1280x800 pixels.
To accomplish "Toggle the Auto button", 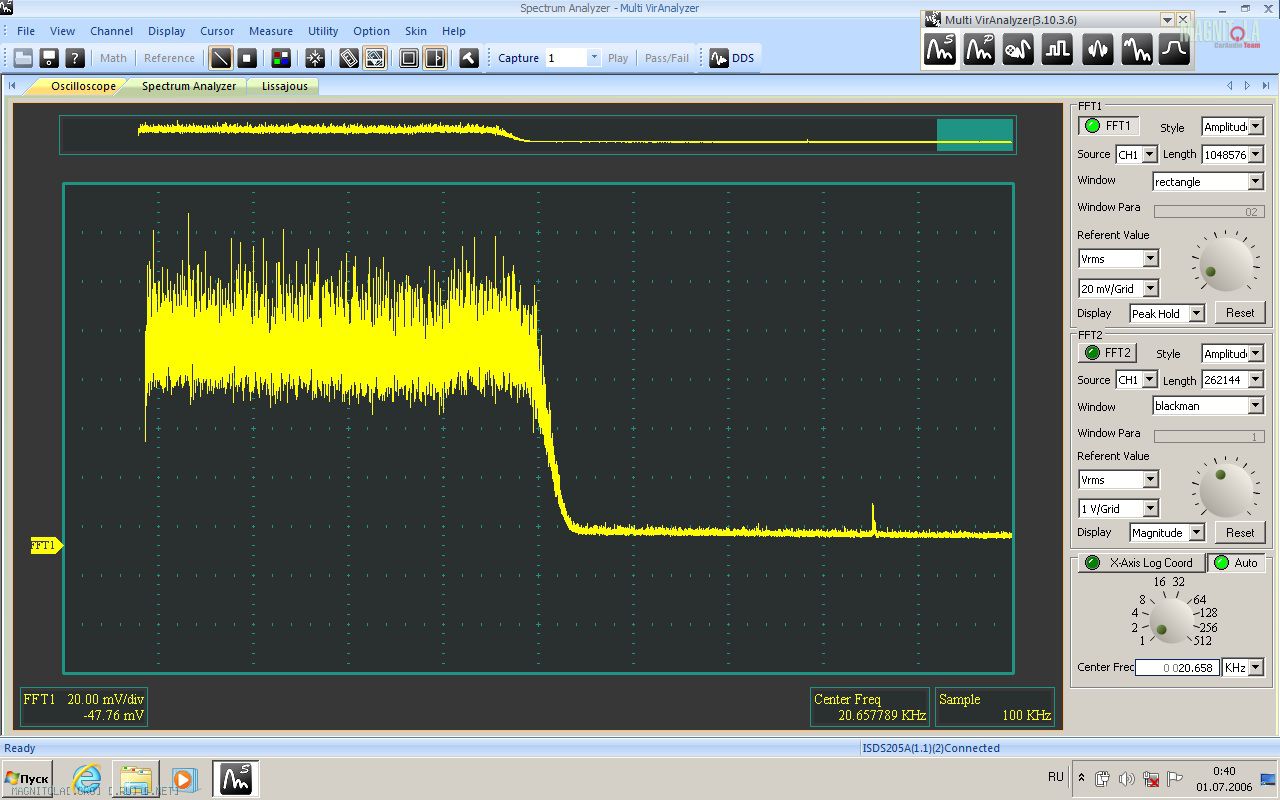I will click(1236, 563).
